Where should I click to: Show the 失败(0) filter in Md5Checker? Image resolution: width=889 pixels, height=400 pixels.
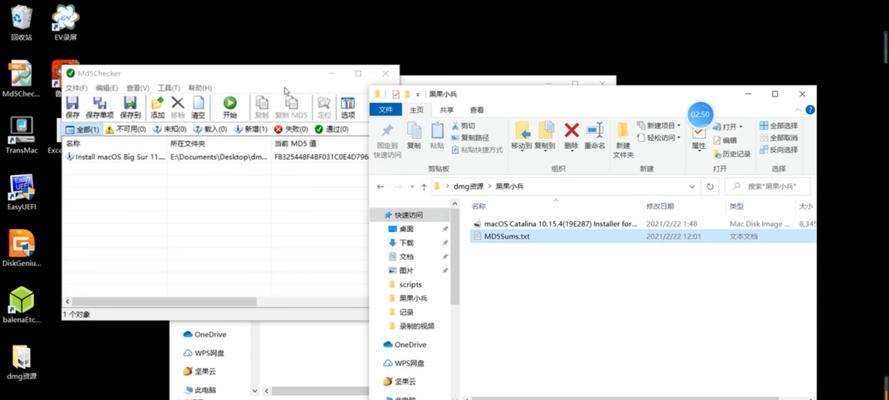coord(291,129)
